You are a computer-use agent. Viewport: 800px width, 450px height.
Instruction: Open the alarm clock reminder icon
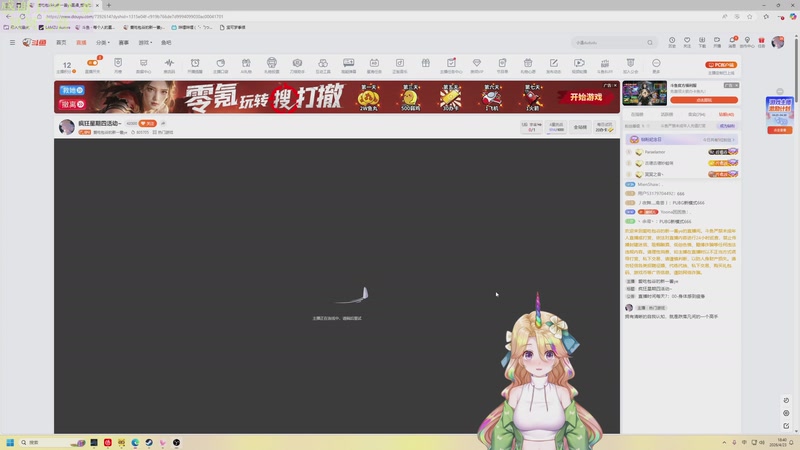pyautogui.click(x=195, y=65)
